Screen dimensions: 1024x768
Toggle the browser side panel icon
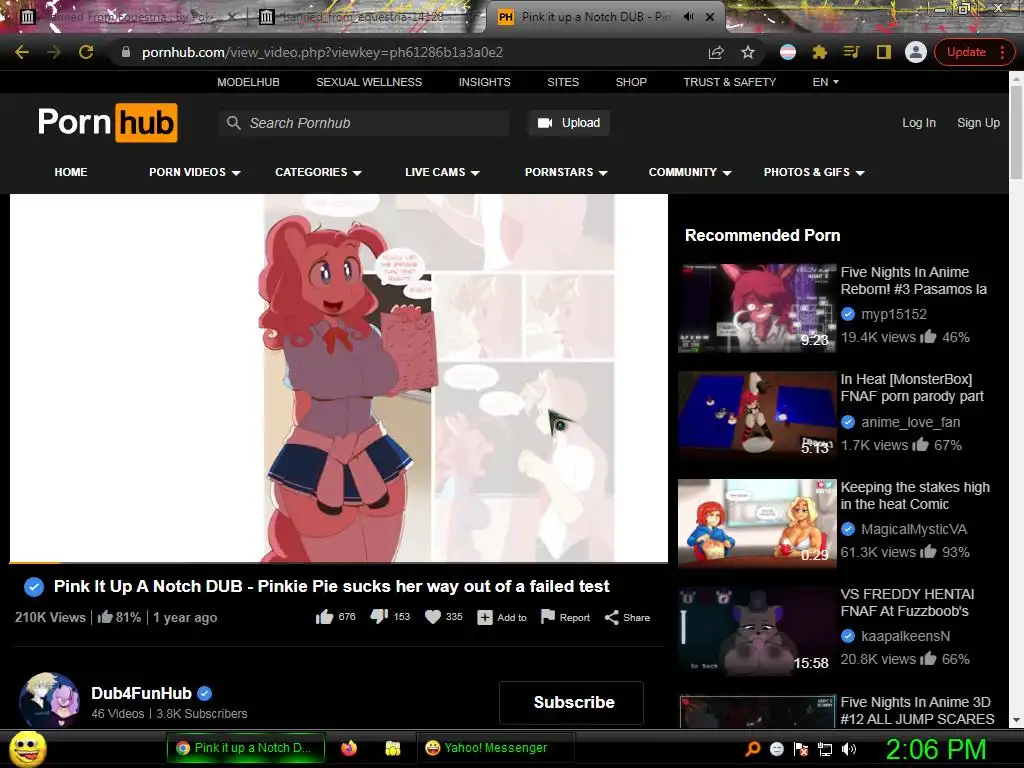(884, 52)
